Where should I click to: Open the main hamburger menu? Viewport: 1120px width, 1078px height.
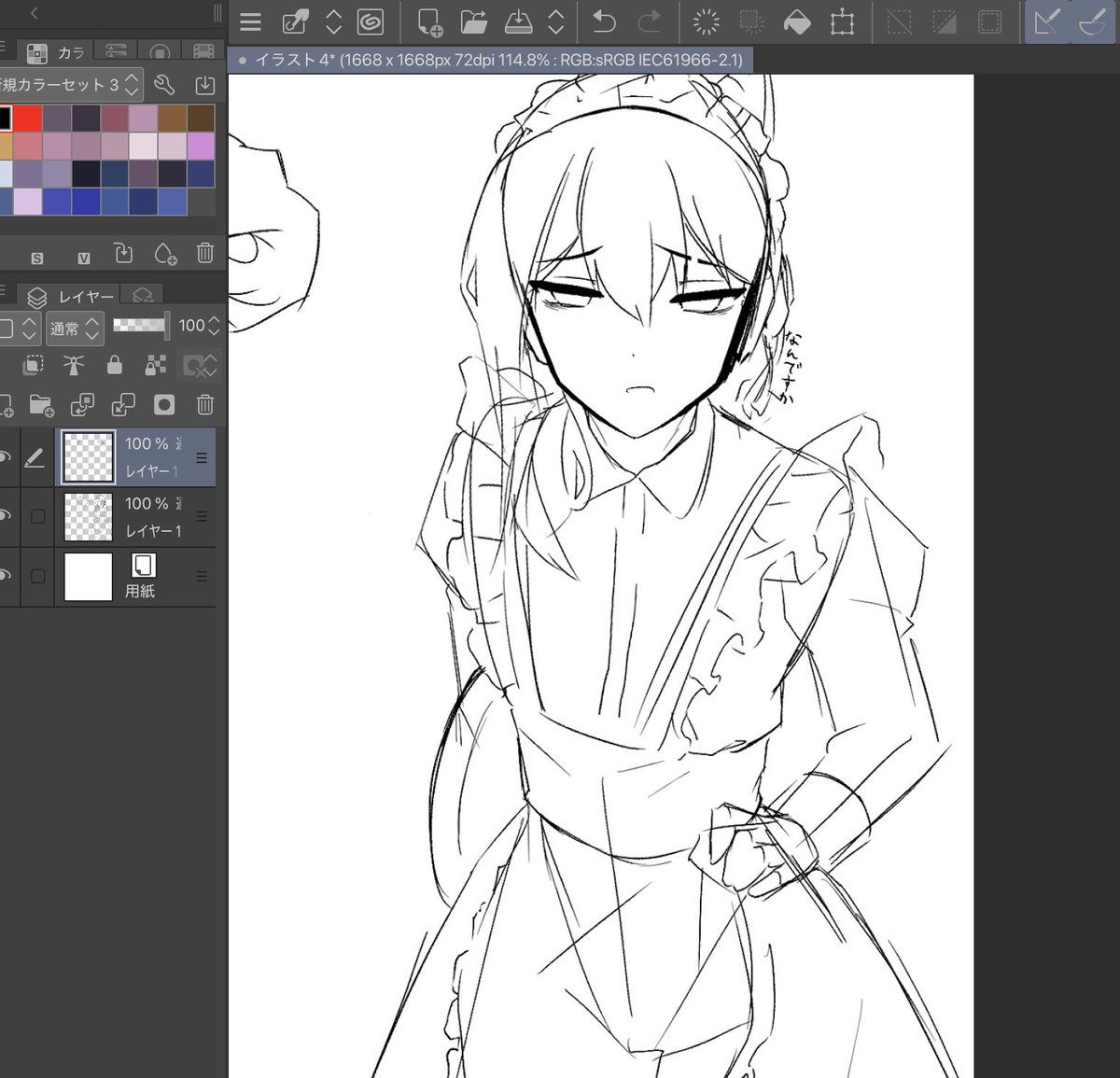tap(250, 21)
